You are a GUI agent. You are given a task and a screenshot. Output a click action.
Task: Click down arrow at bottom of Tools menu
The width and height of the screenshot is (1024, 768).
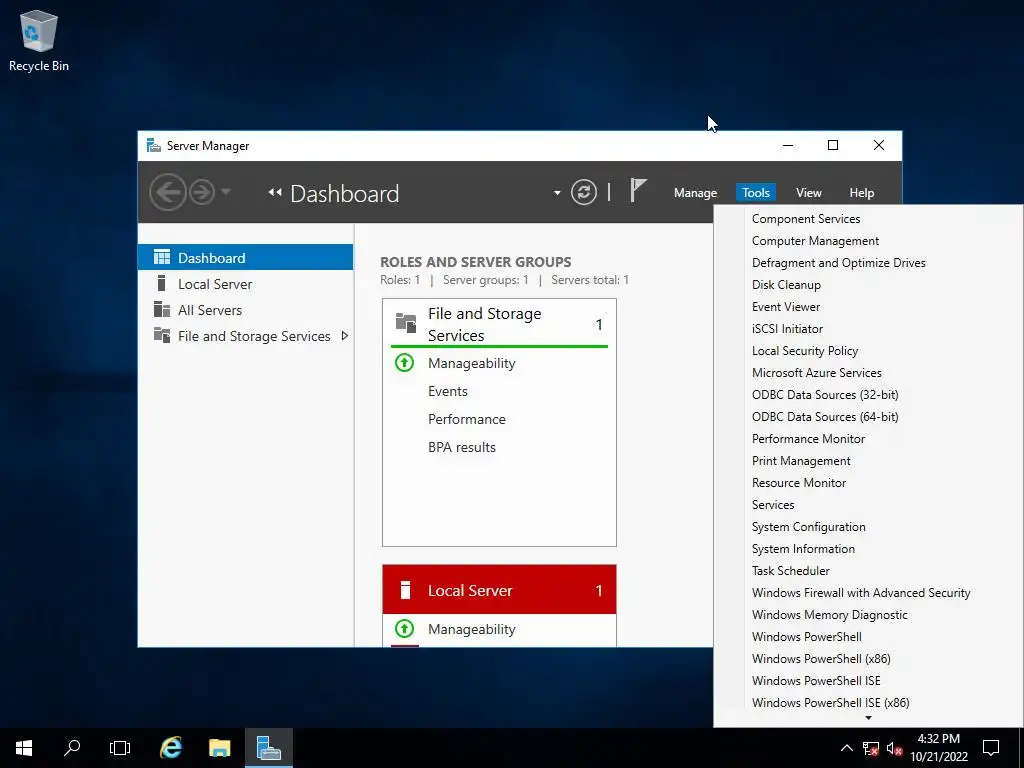point(868,718)
